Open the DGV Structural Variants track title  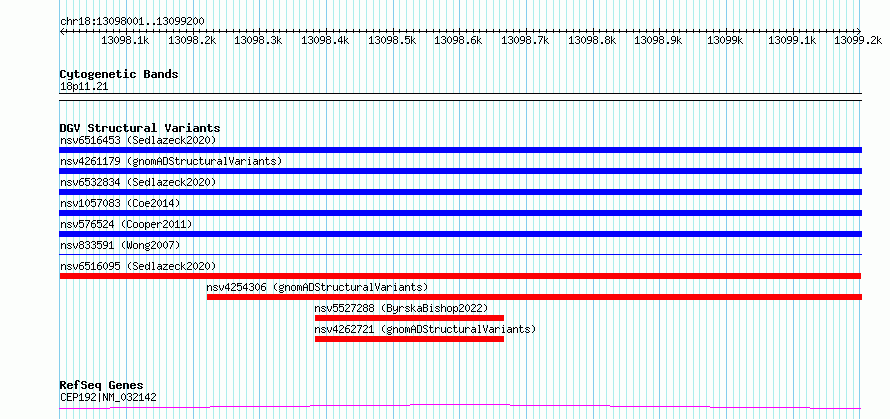[x=140, y=128]
